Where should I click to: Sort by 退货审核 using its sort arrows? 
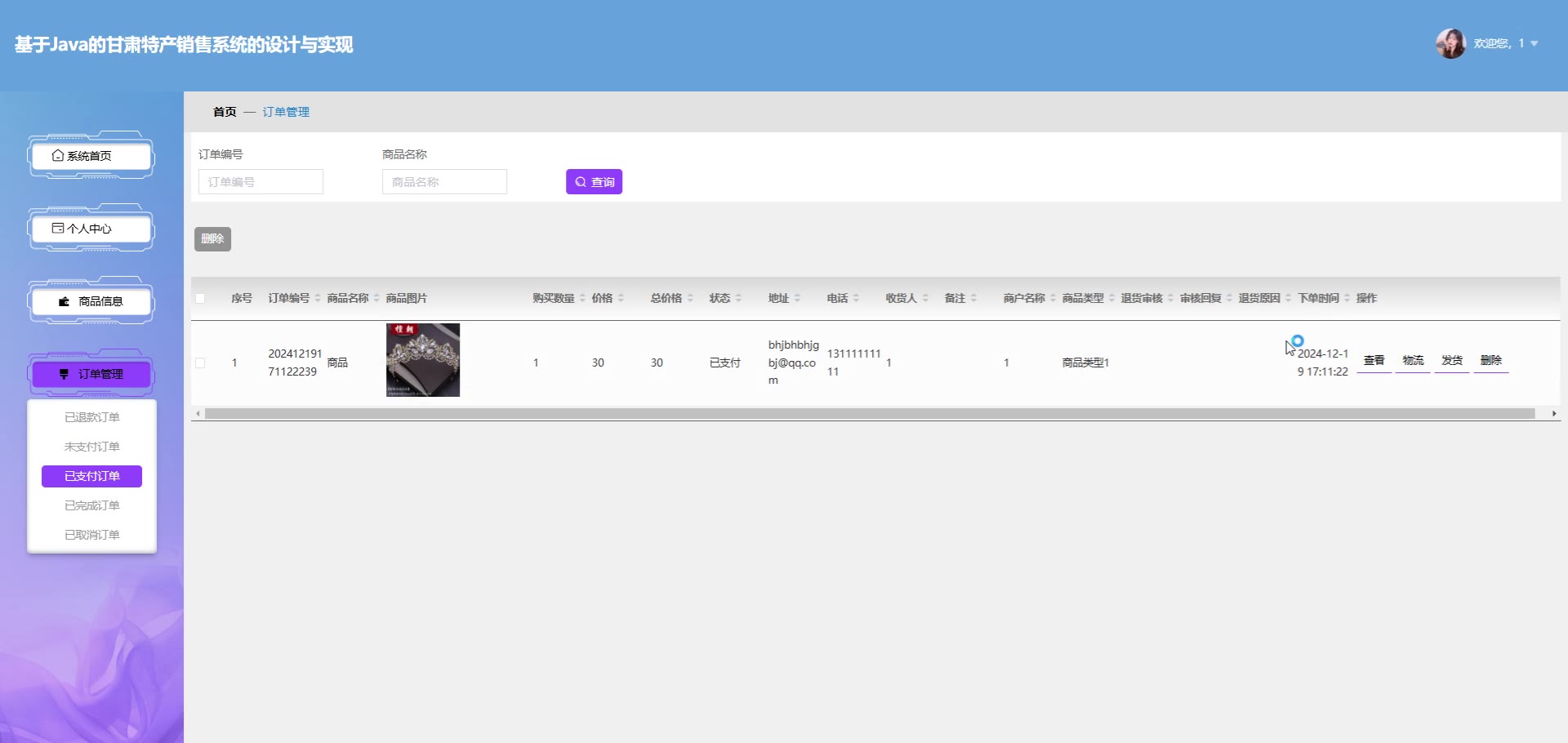(x=1170, y=298)
